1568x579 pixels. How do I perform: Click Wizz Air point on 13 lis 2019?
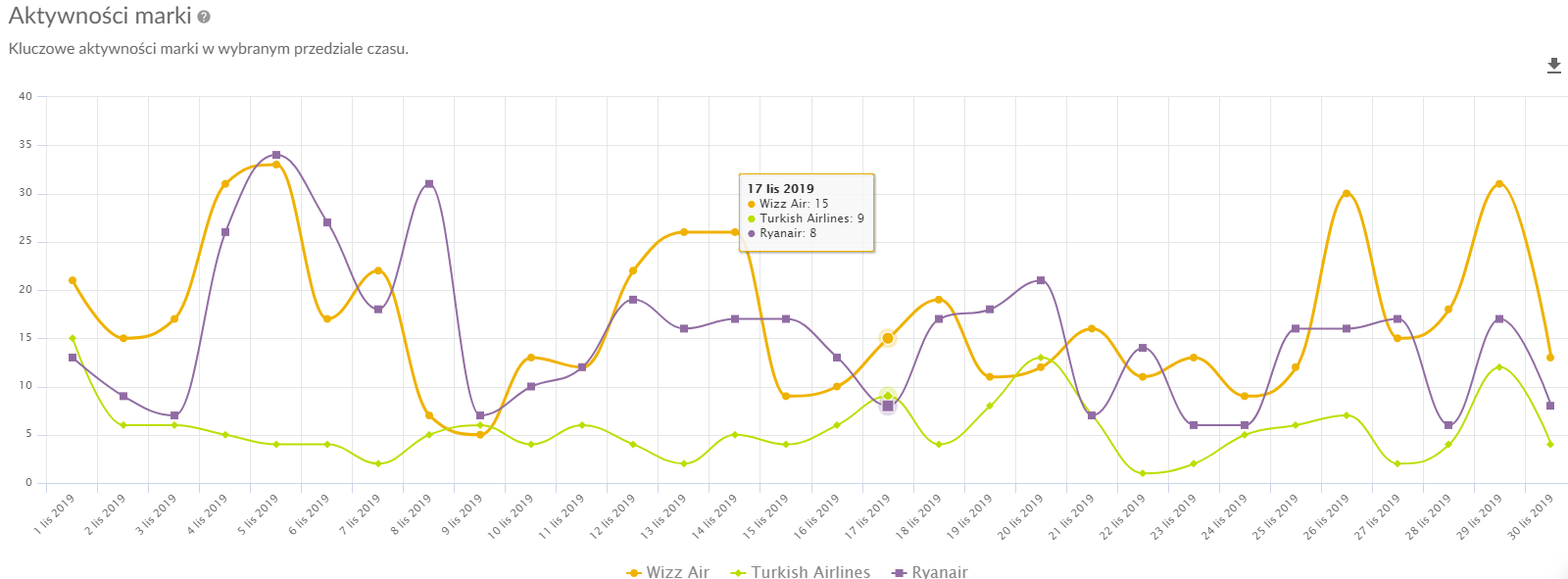(x=684, y=232)
